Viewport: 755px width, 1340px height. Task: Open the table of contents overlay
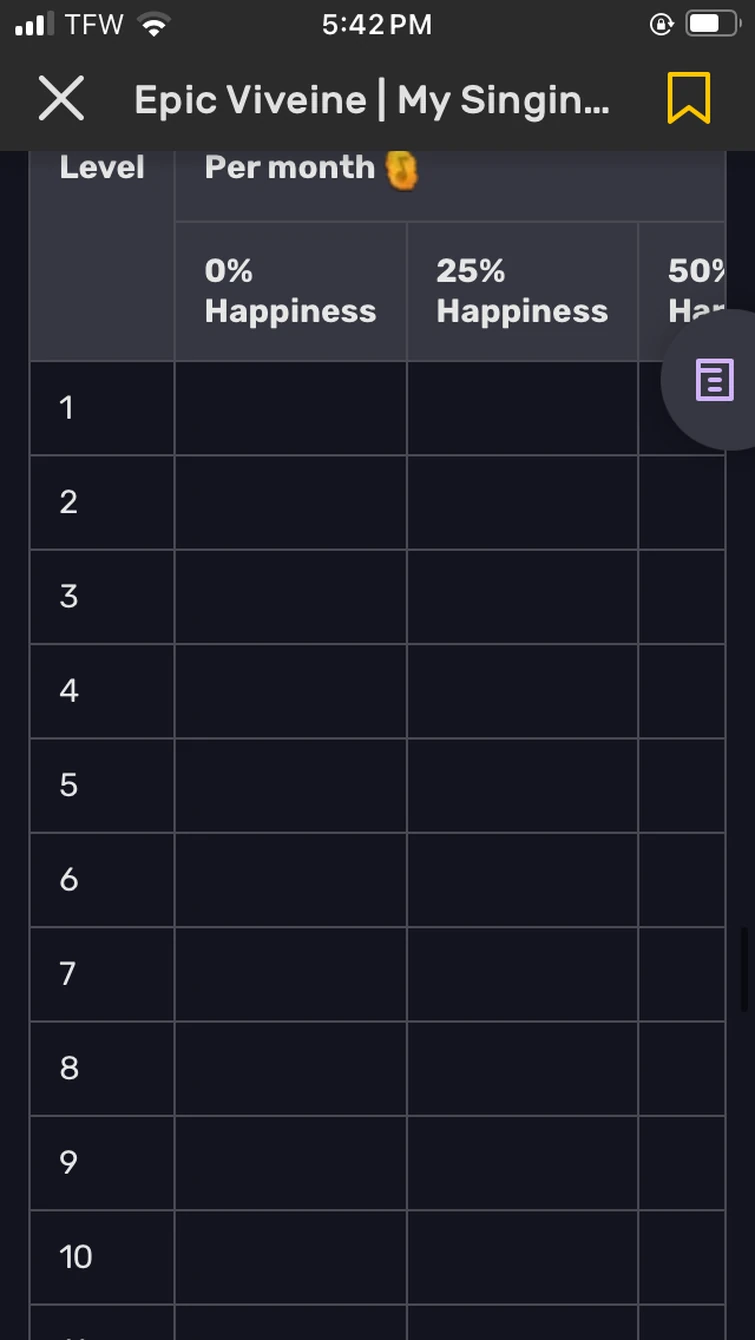[x=714, y=380]
